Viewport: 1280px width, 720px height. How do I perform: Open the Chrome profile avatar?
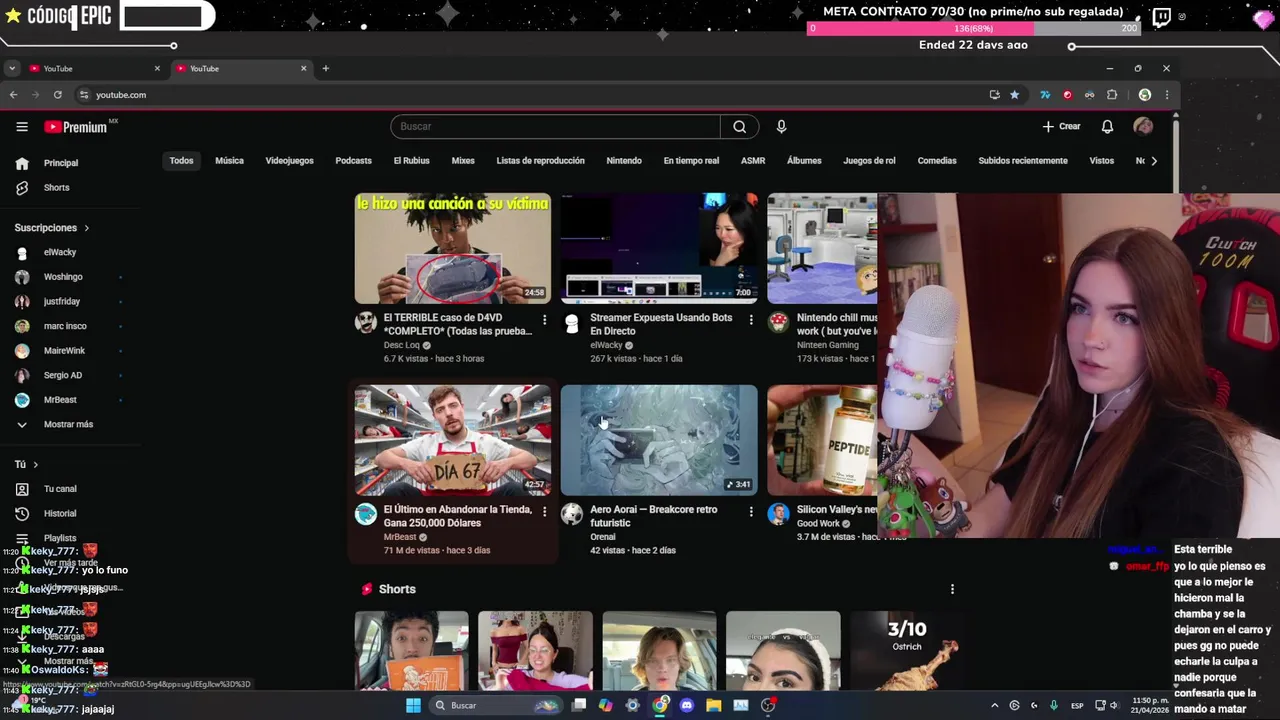(1145, 95)
